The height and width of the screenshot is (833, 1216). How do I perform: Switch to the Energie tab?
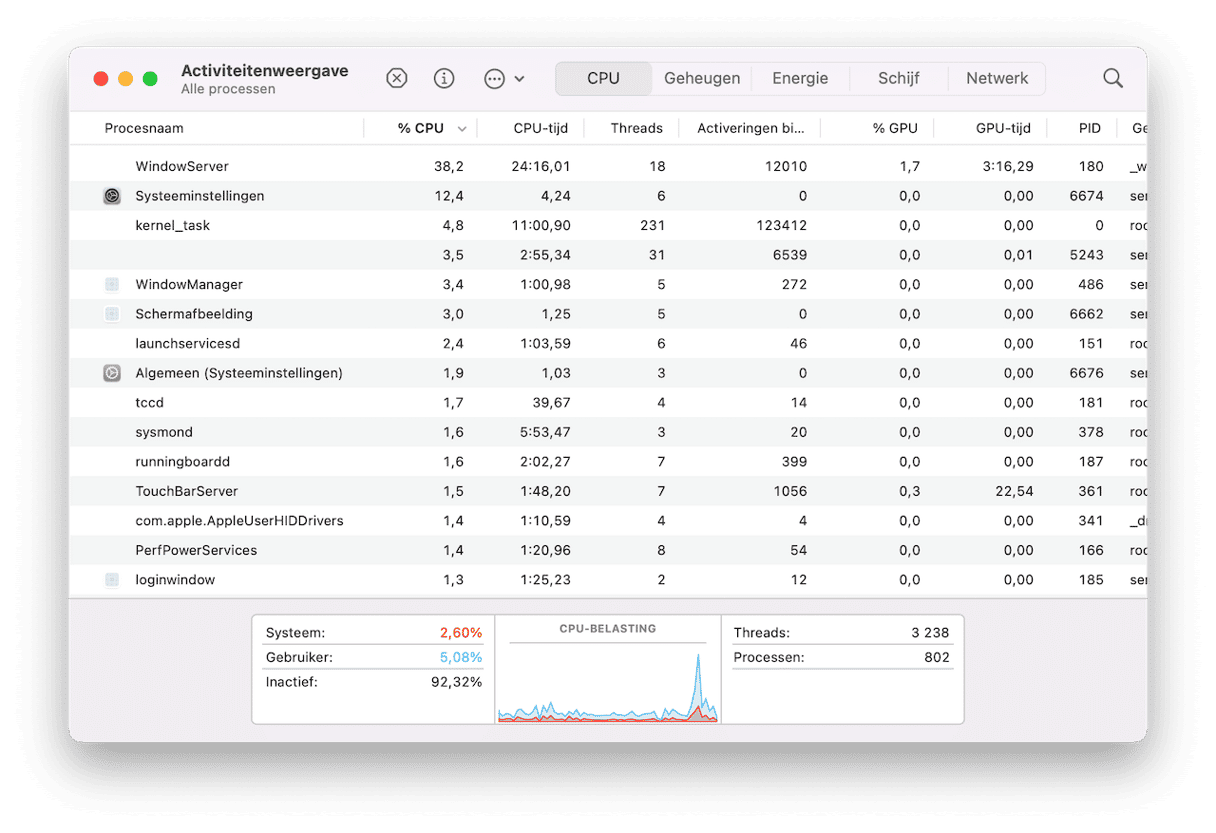pyautogui.click(x=800, y=79)
